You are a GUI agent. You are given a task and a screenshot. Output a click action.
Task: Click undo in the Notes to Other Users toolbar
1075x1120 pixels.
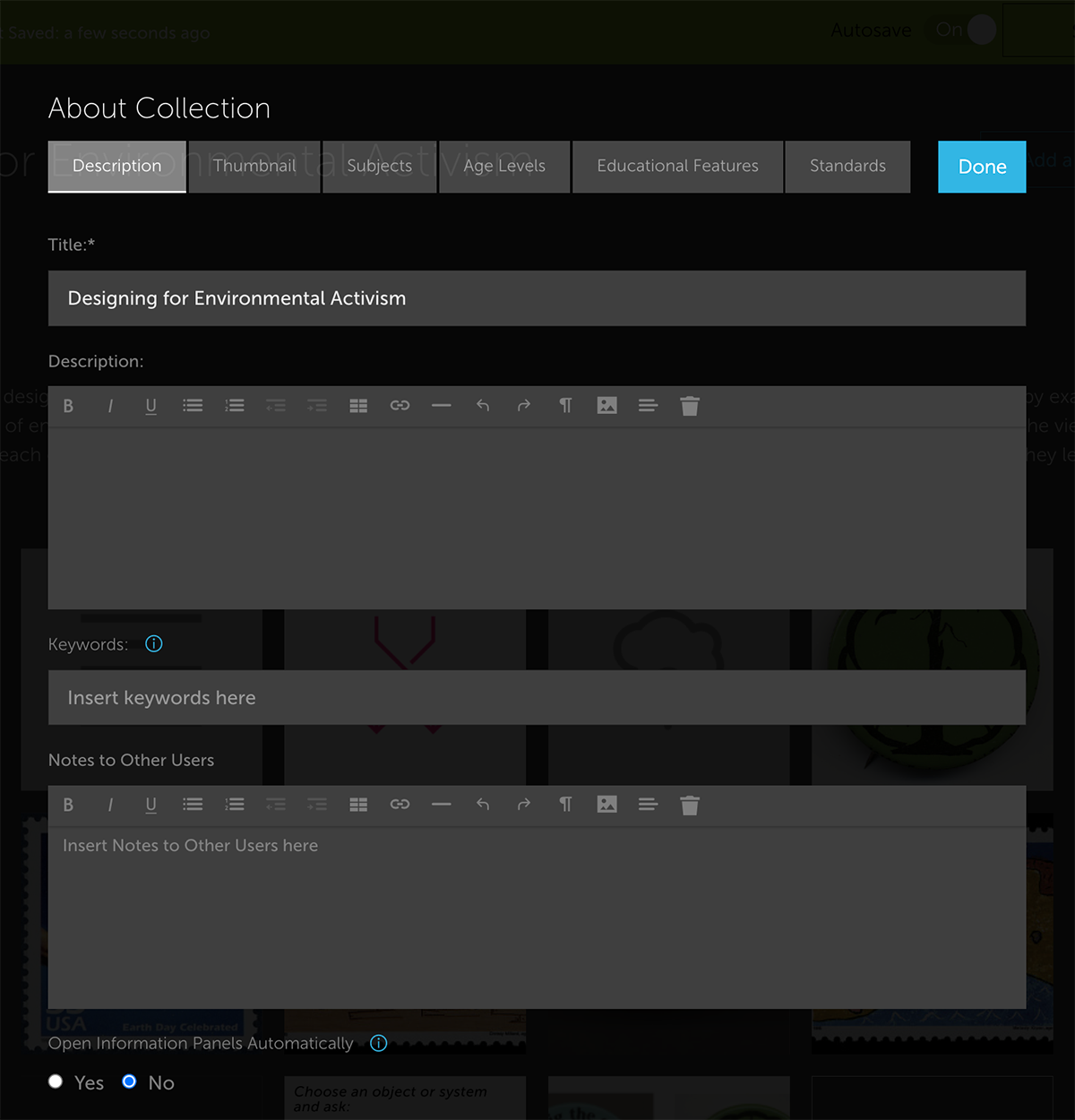[x=483, y=805]
